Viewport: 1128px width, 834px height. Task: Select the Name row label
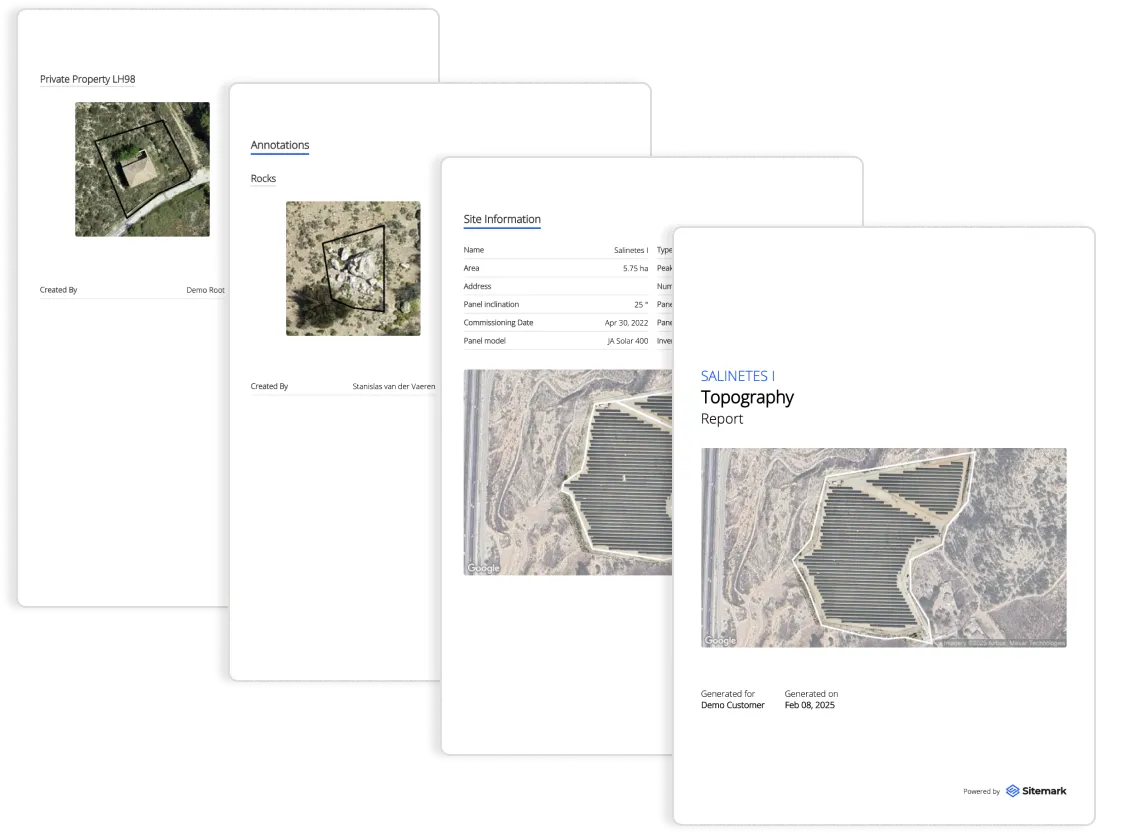pyautogui.click(x=473, y=250)
